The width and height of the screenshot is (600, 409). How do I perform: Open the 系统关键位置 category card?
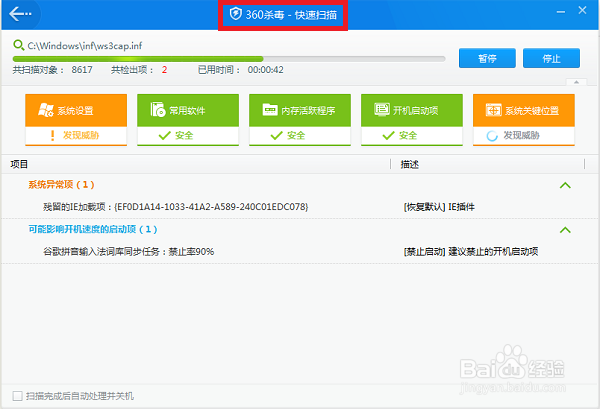pyautogui.click(x=523, y=120)
